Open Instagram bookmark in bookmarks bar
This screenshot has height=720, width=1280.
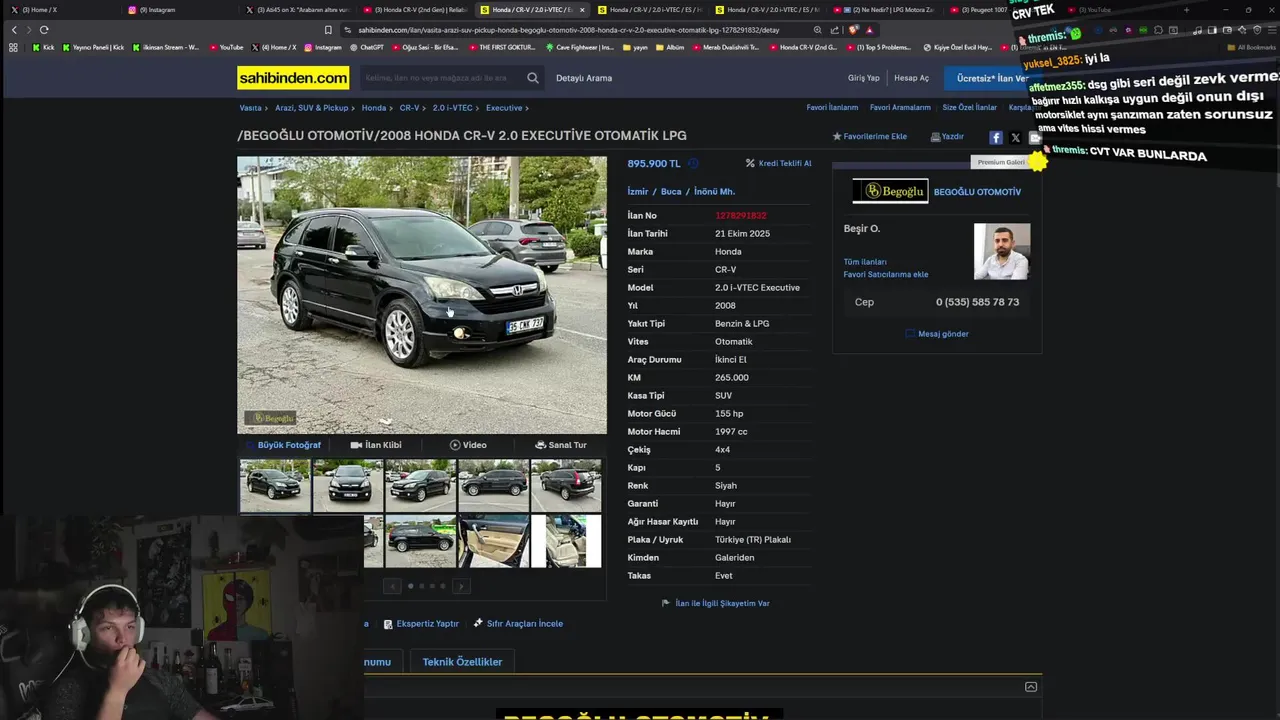(323, 47)
